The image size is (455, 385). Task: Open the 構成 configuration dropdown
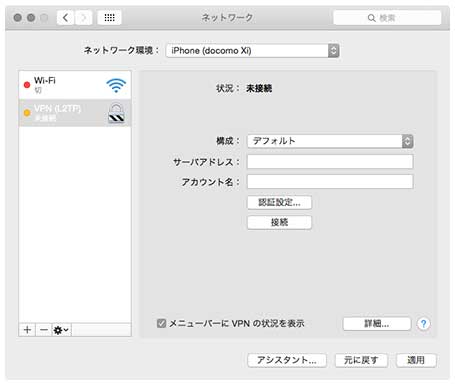pos(330,141)
